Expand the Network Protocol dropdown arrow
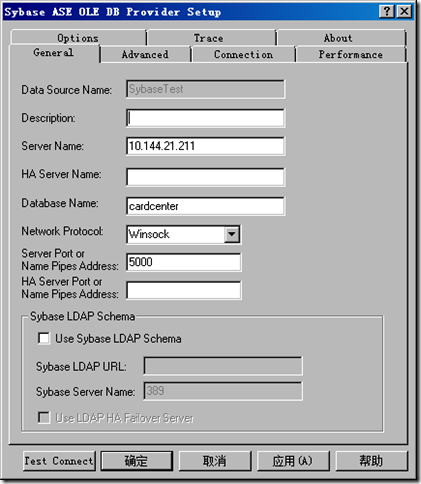 tap(232, 234)
